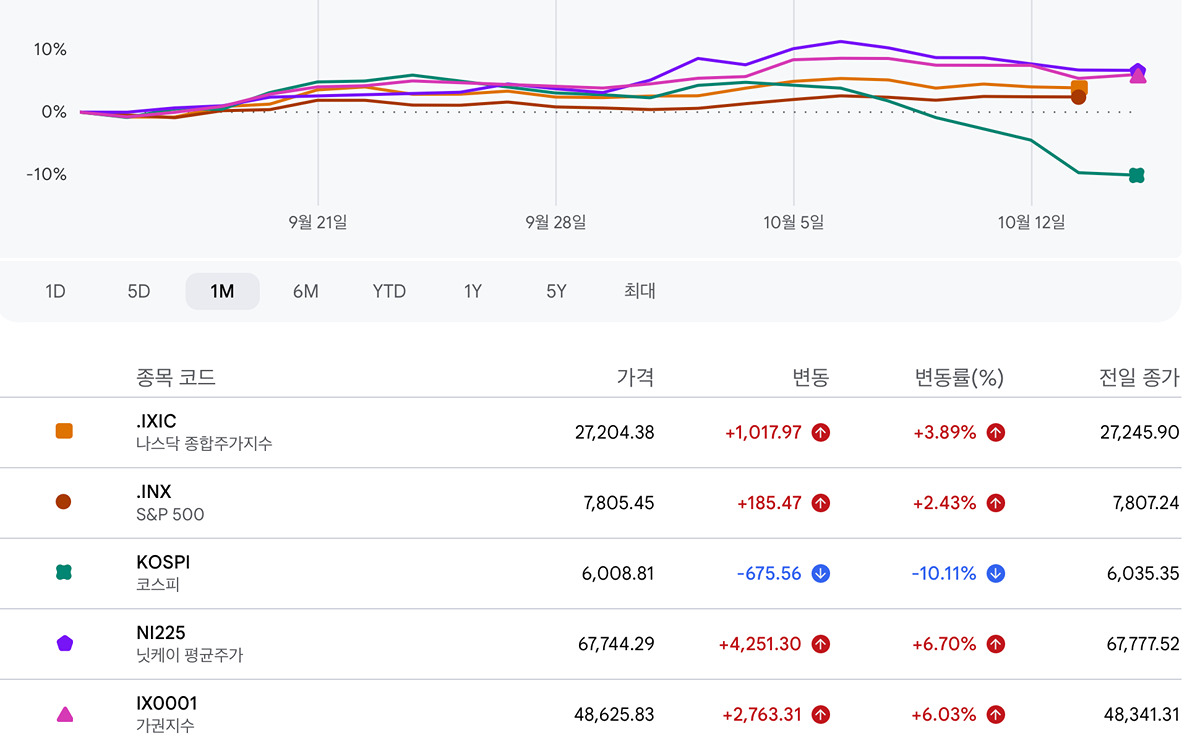Image resolution: width=1200 pixels, height=756 pixels.
Task: Open the IX0001 ticker link
Action: (x=166, y=703)
